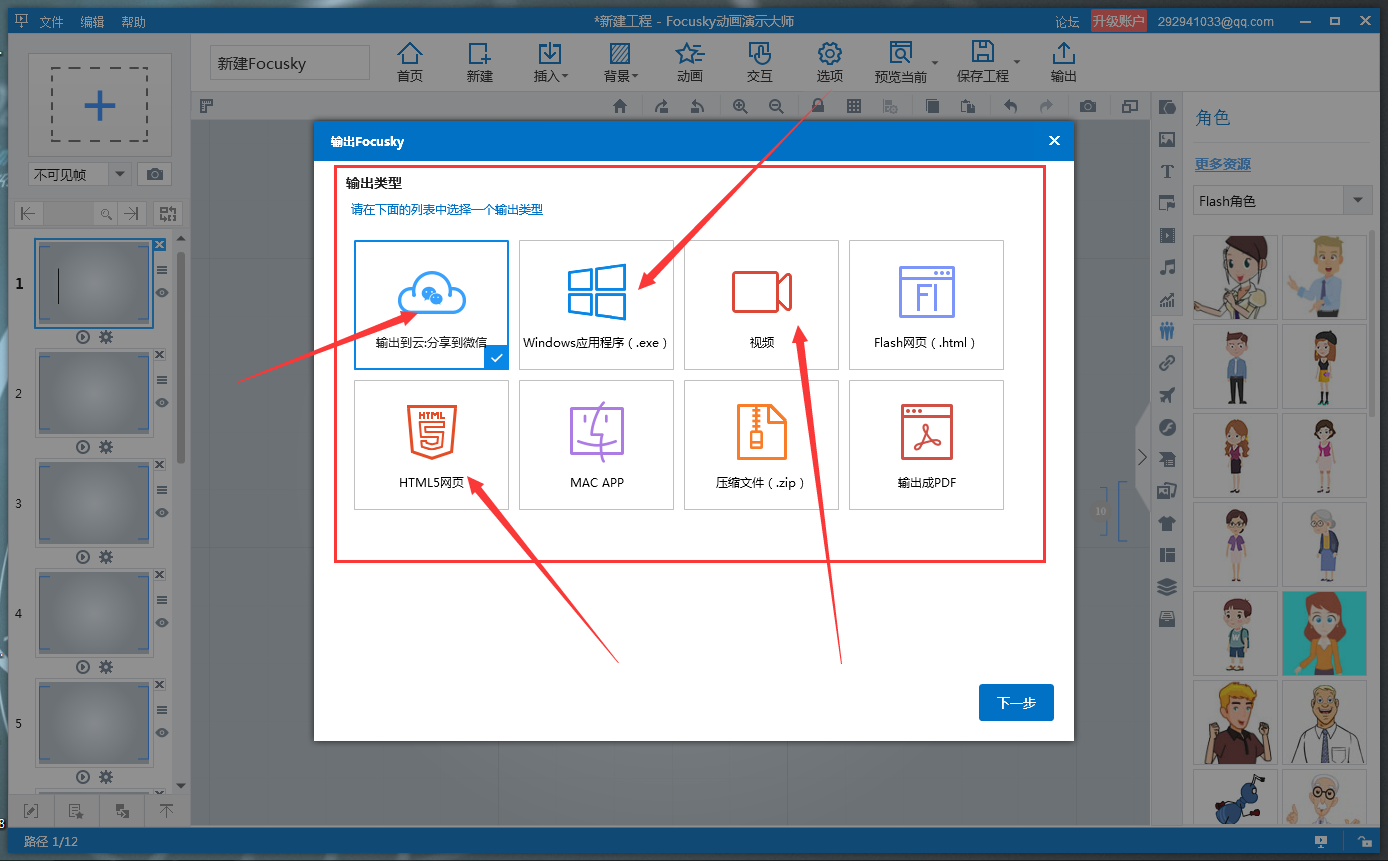Delete frame 3 with its X button
This screenshot has height=861, width=1388.
[159, 465]
